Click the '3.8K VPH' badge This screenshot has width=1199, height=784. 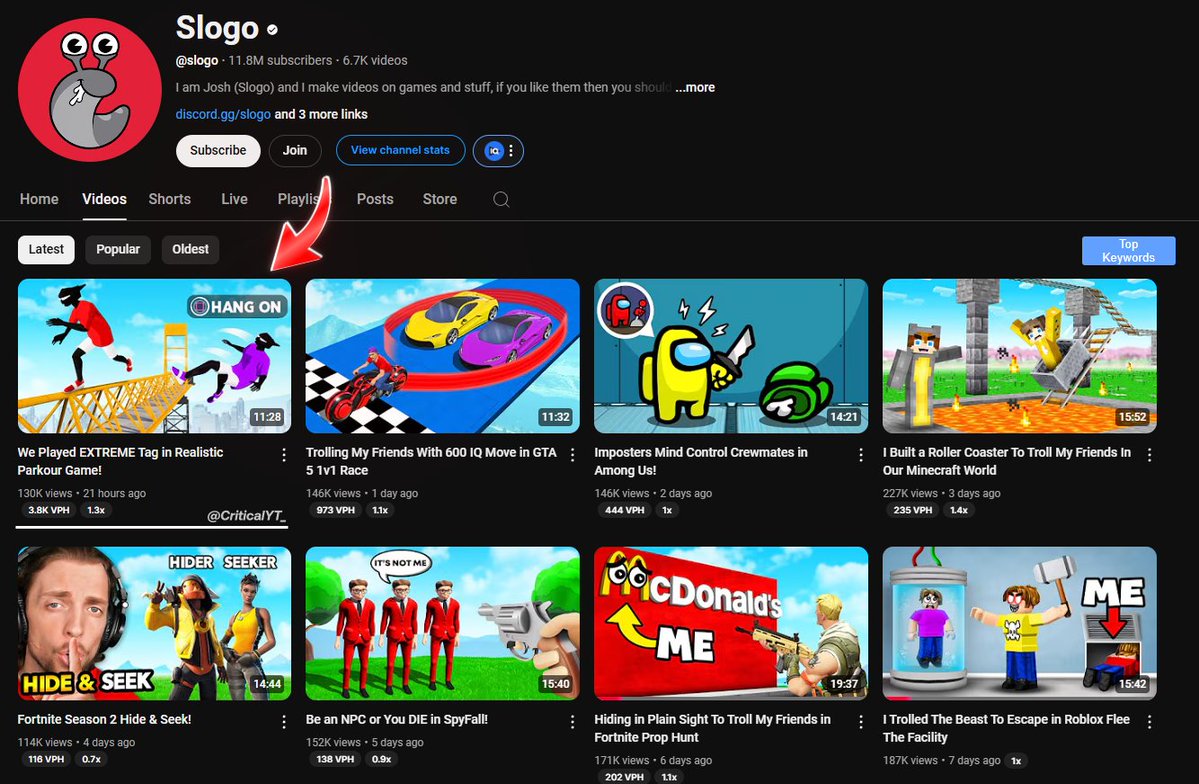click(x=49, y=510)
